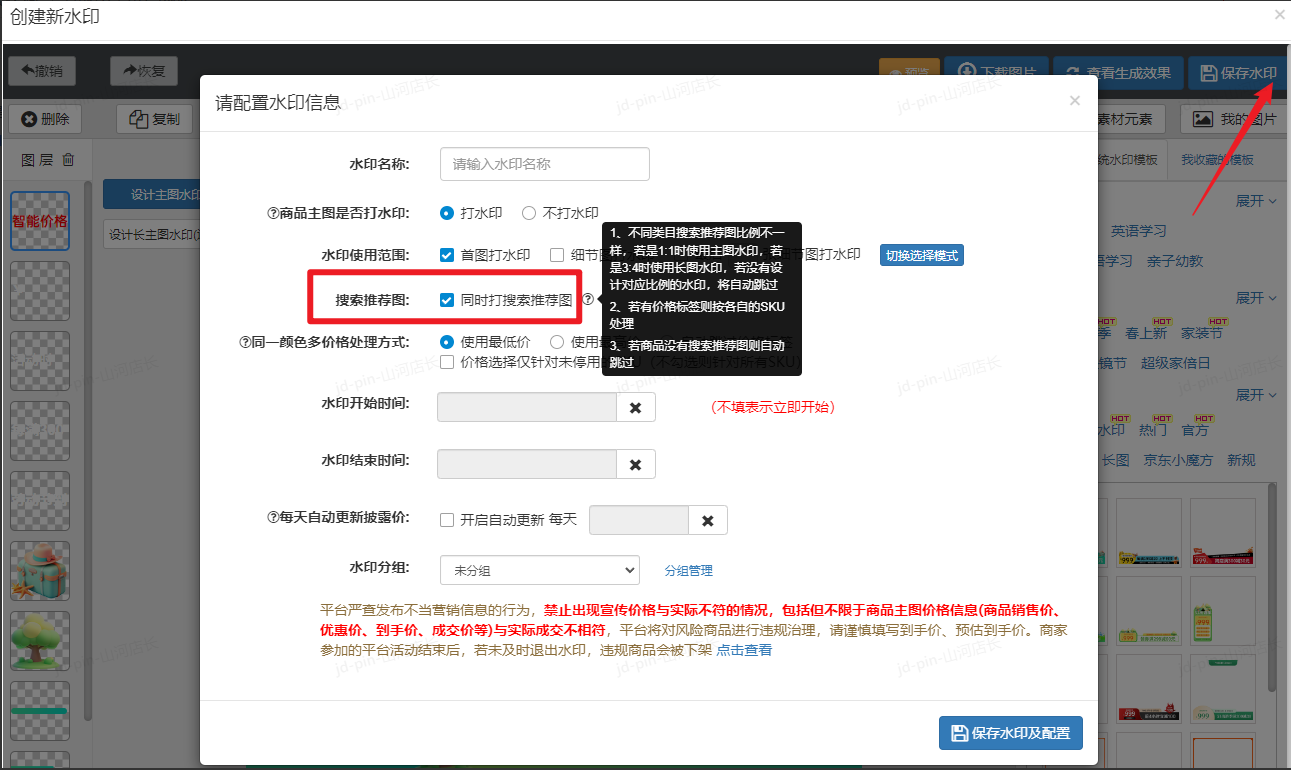Screen dimensions: 1291x770
Task: Enable the 开启自动更新 checkbox
Action: pyautogui.click(x=447, y=520)
